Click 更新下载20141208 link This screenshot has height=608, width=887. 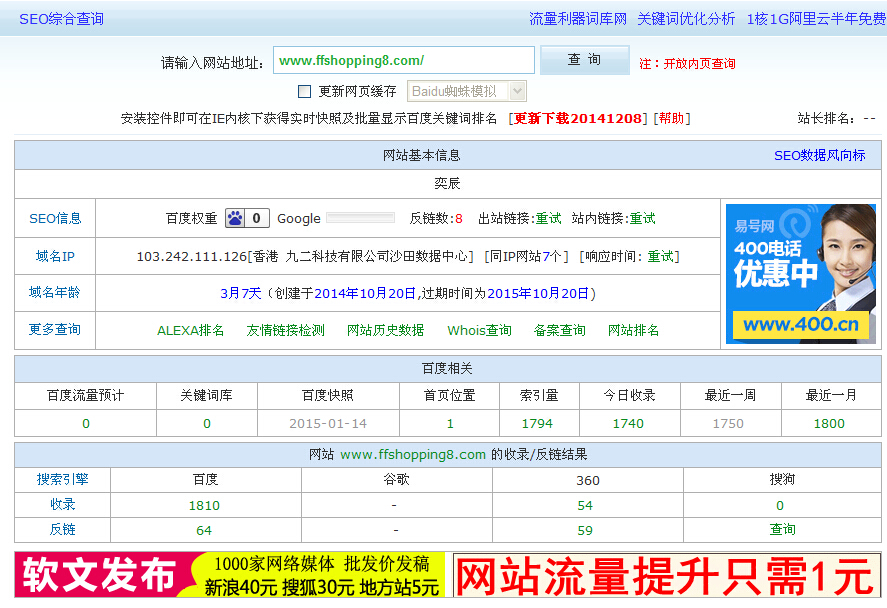coord(577,118)
